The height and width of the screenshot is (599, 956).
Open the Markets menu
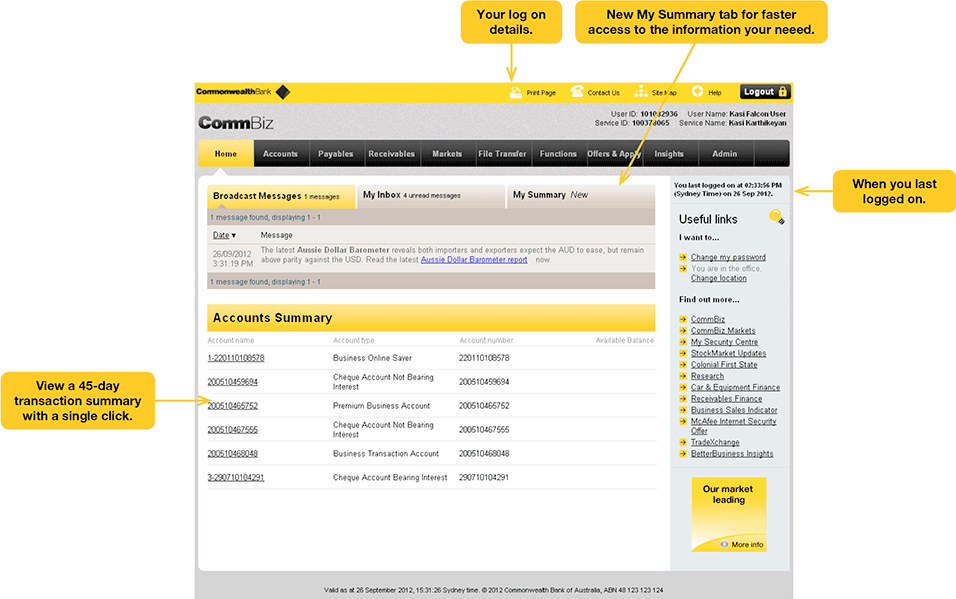(447, 154)
